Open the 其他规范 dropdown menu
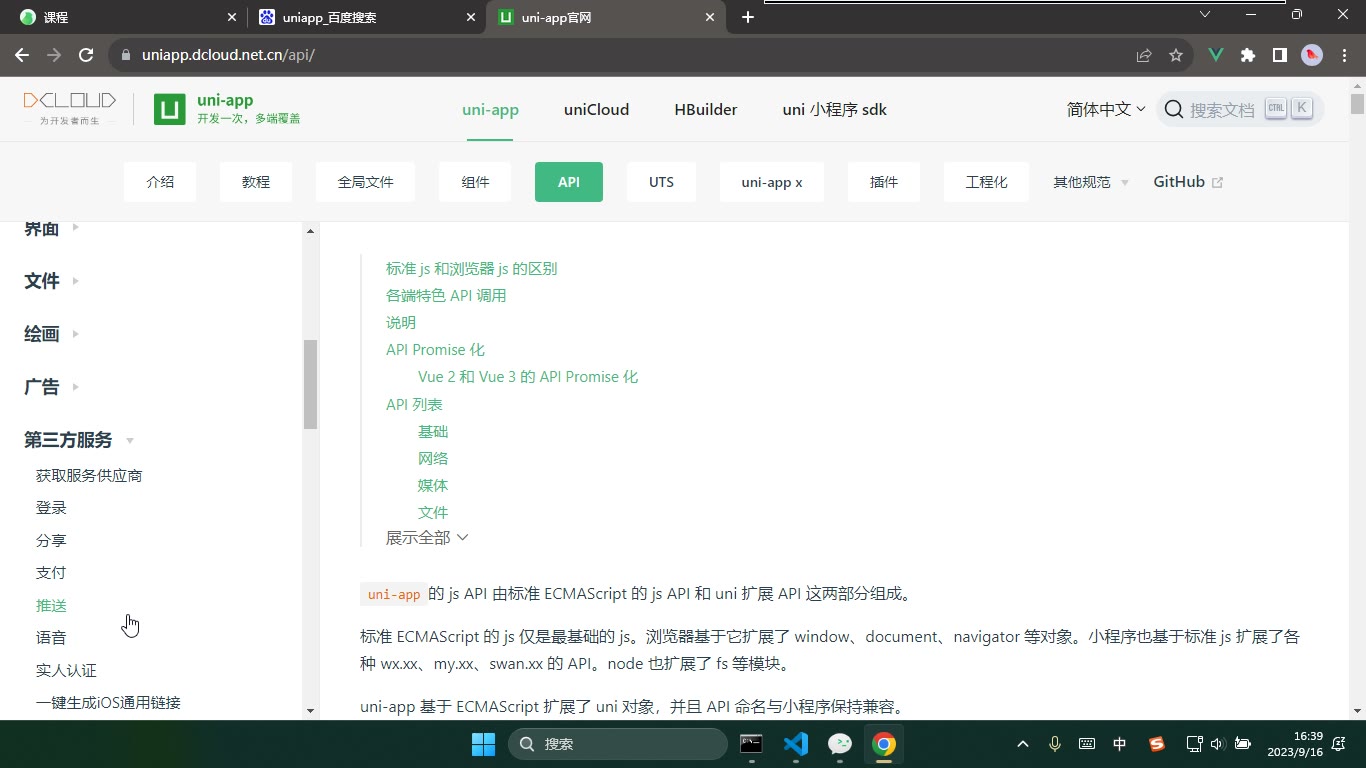 (1091, 182)
